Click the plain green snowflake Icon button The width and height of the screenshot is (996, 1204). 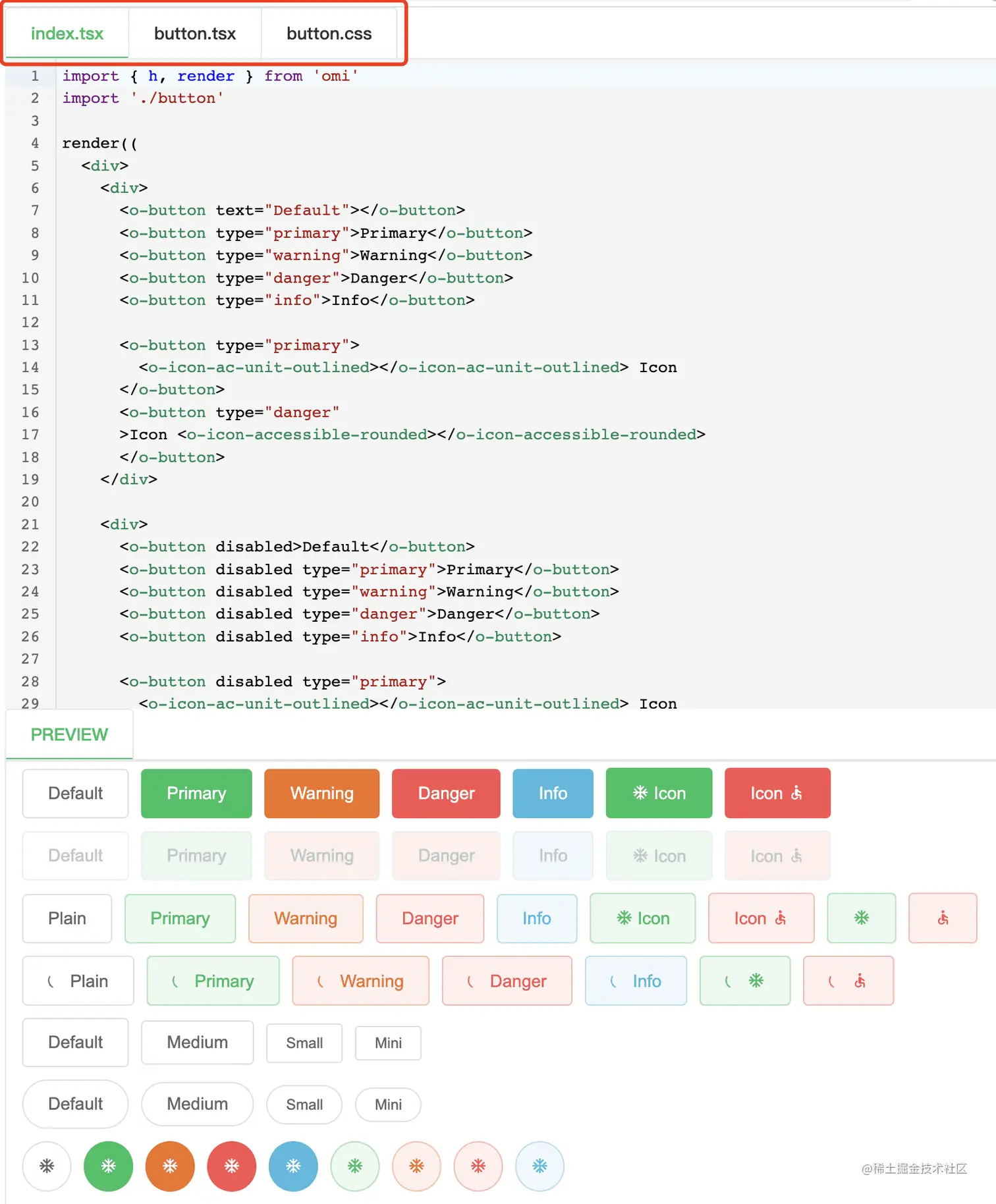point(643,918)
